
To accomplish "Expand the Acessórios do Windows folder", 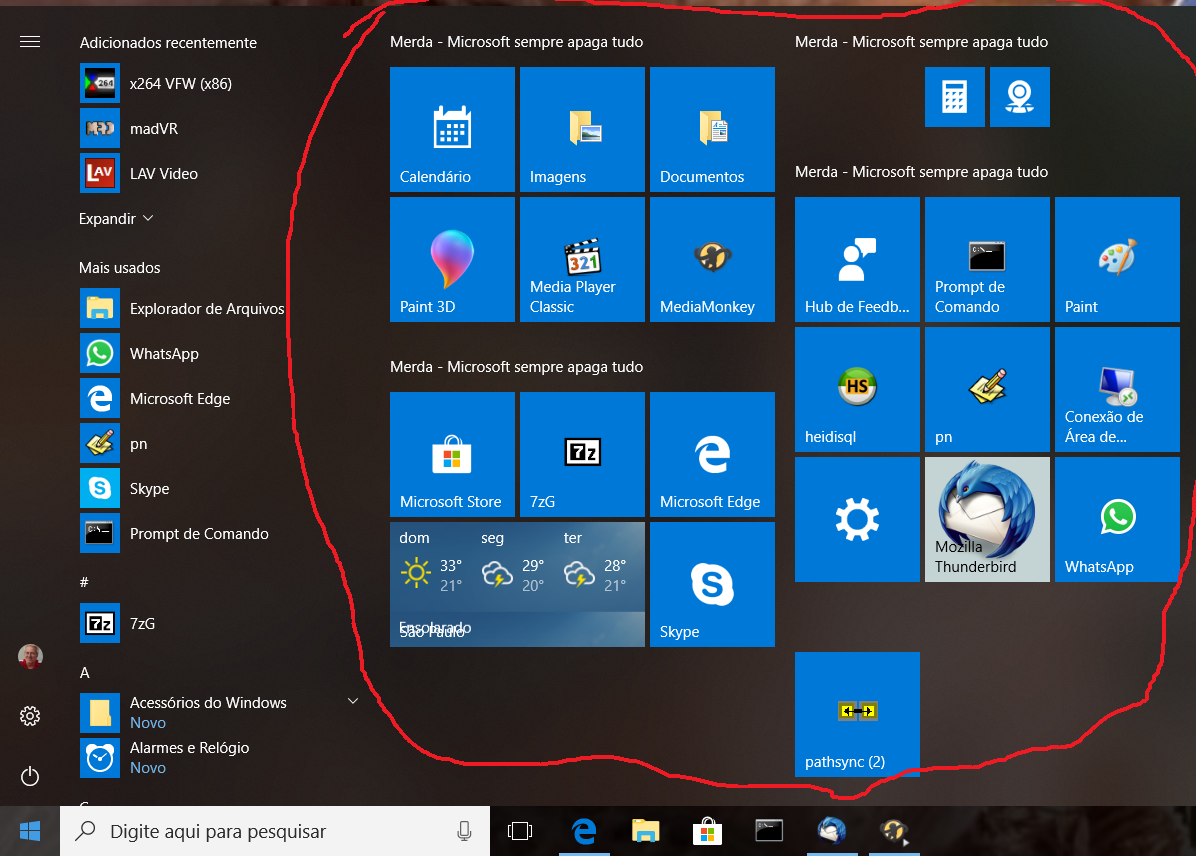I will pos(352,702).
